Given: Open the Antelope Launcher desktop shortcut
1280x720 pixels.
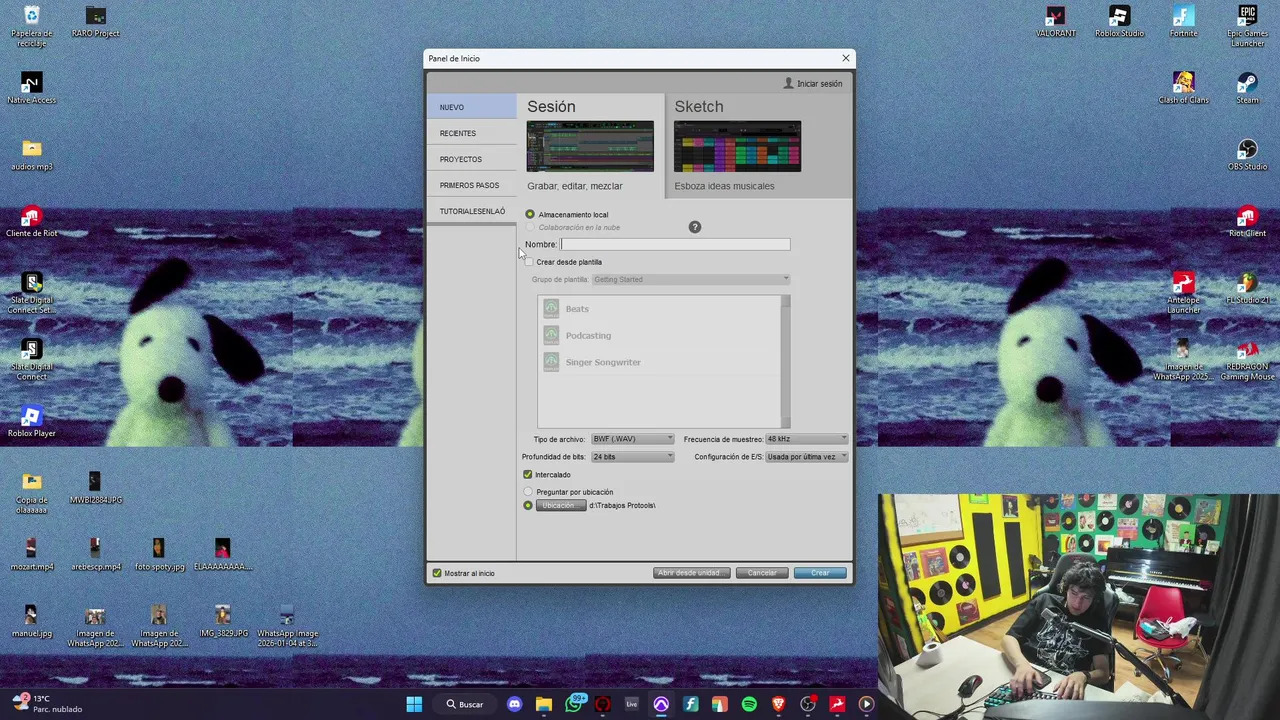Looking at the screenshot, I should 1183,294.
